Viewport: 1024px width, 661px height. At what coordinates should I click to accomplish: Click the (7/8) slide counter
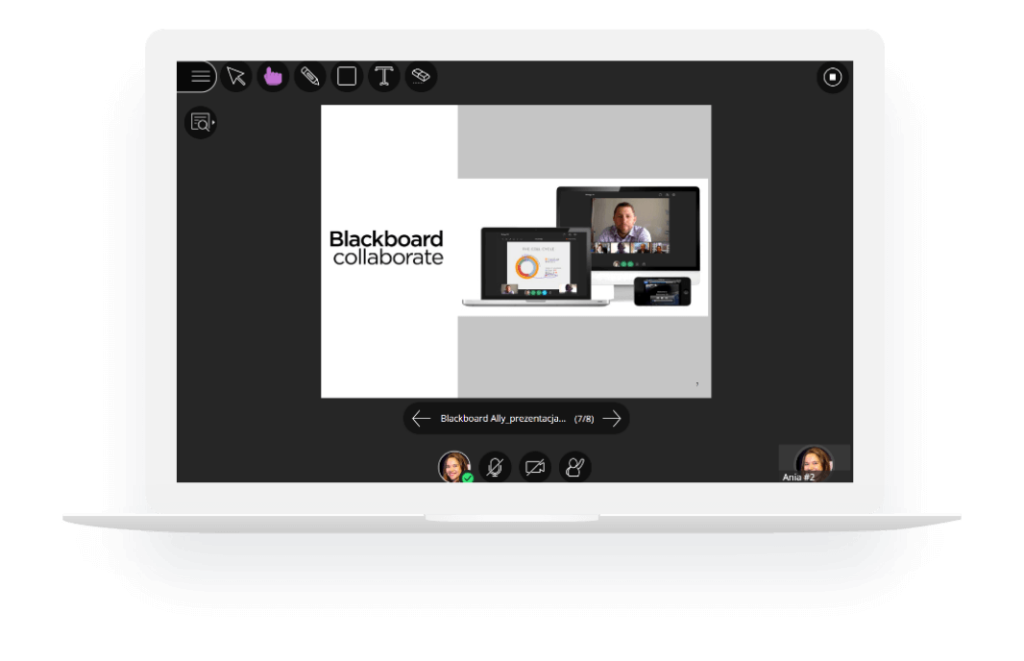[x=584, y=419]
